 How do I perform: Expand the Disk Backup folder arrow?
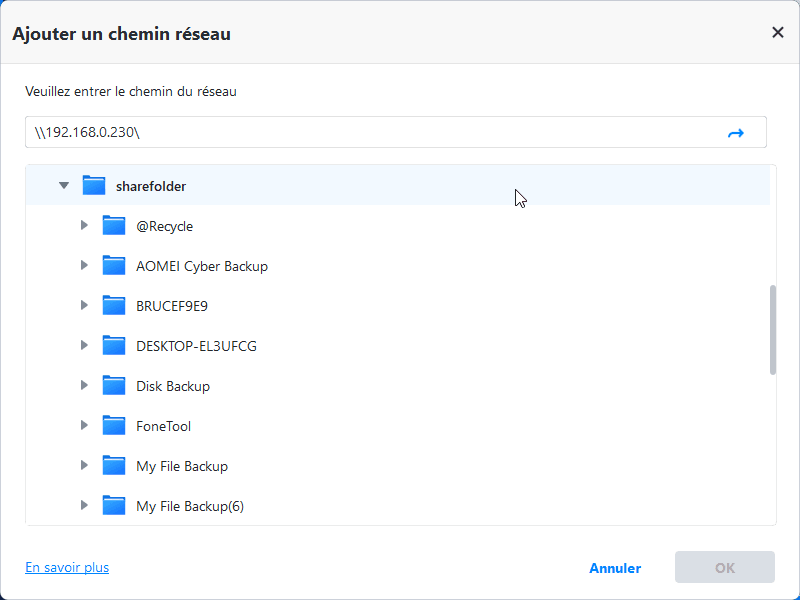pos(85,386)
